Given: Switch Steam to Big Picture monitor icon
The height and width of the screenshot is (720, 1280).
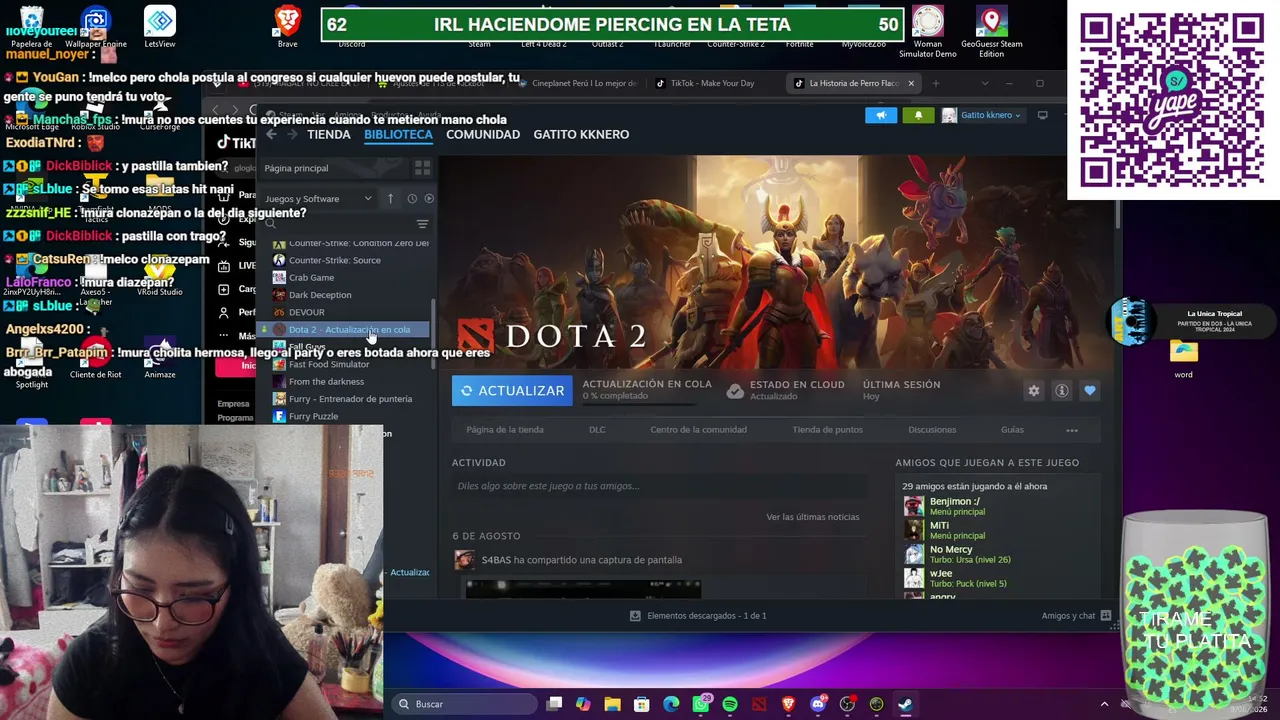Looking at the screenshot, I should [x=1042, y=115].
